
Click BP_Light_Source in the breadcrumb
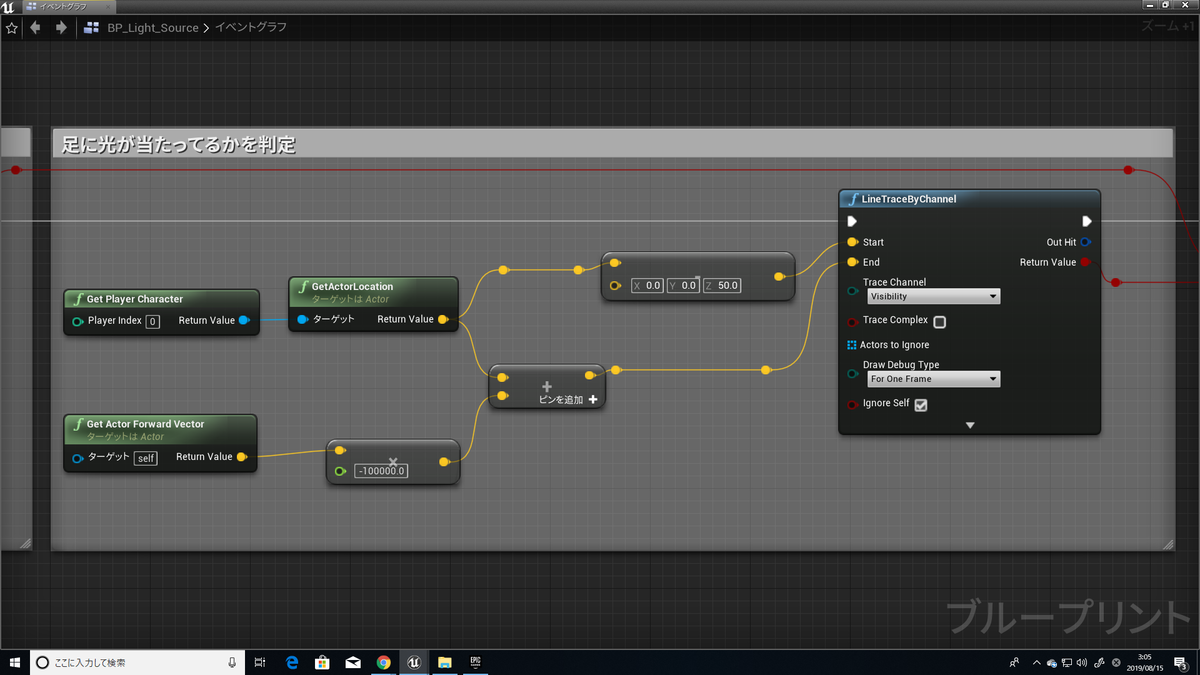(153, 28)
